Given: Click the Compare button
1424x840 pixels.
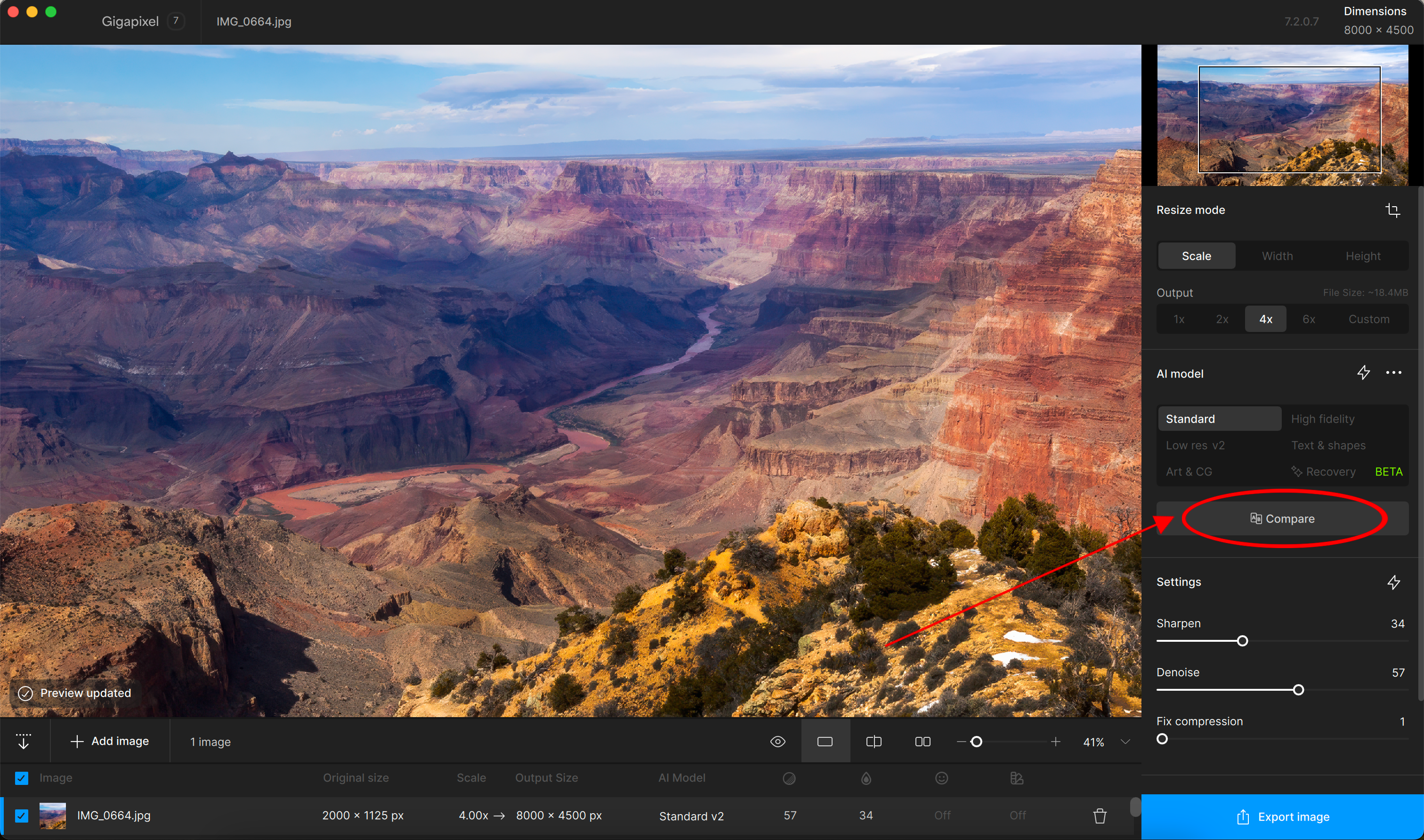Looking at the screenshot, I should tap(1283, 518).
